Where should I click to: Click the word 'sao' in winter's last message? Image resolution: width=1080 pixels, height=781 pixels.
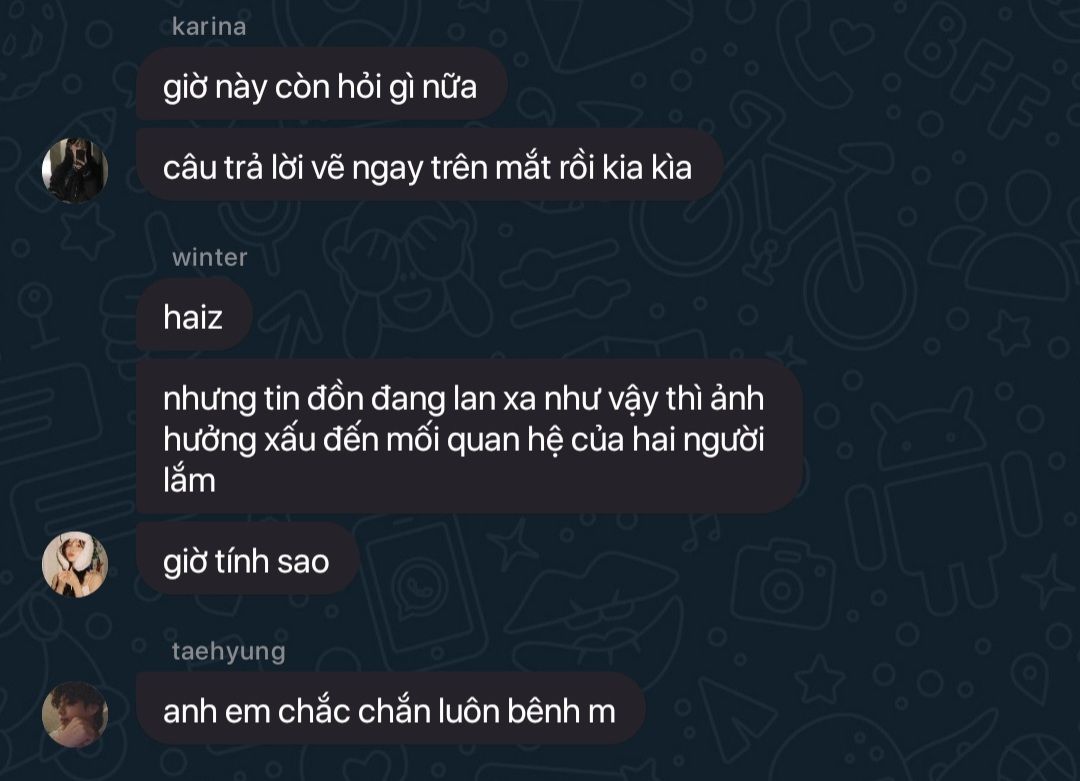[302, 561]
